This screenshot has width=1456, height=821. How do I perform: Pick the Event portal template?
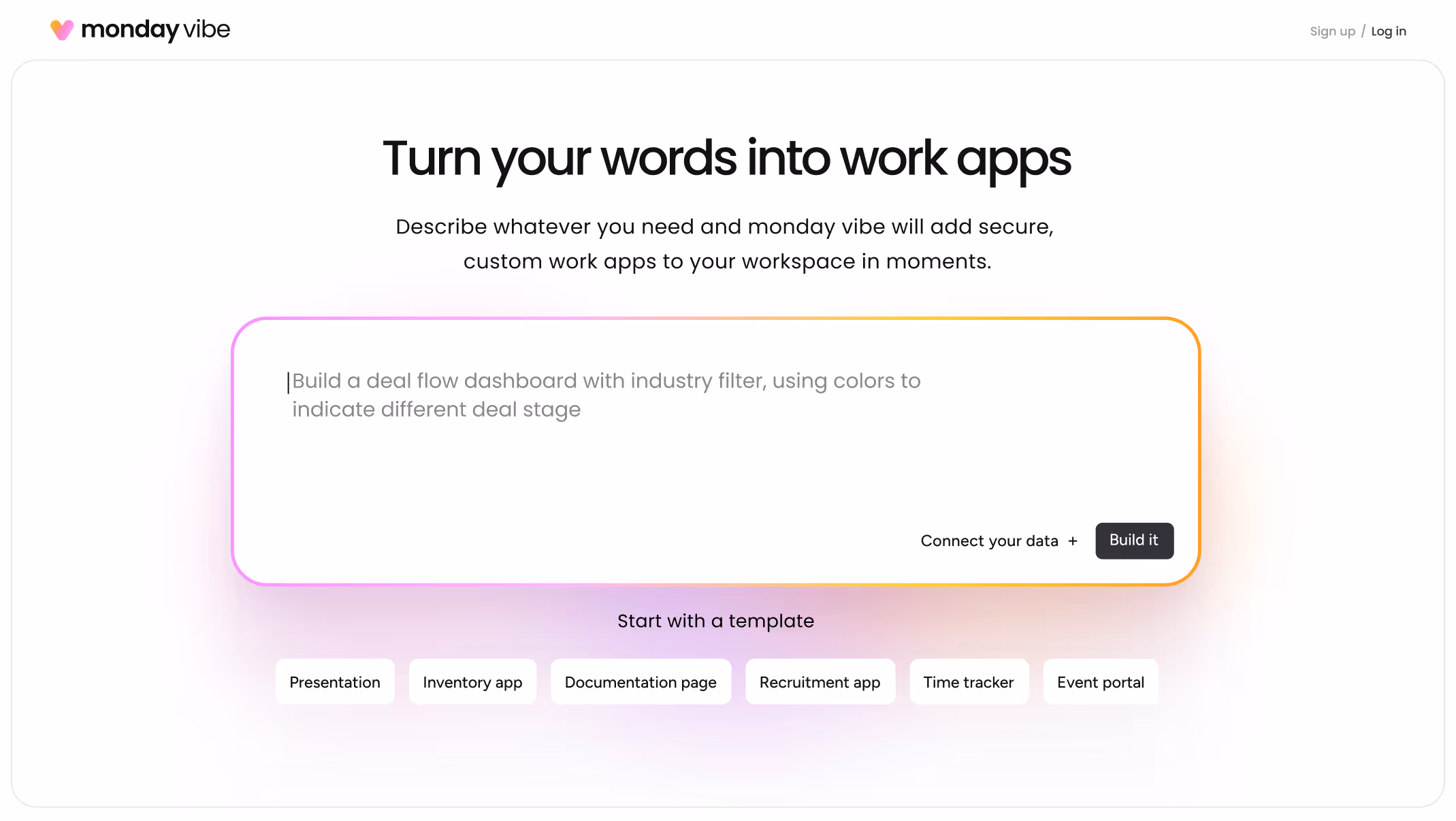1100,682
